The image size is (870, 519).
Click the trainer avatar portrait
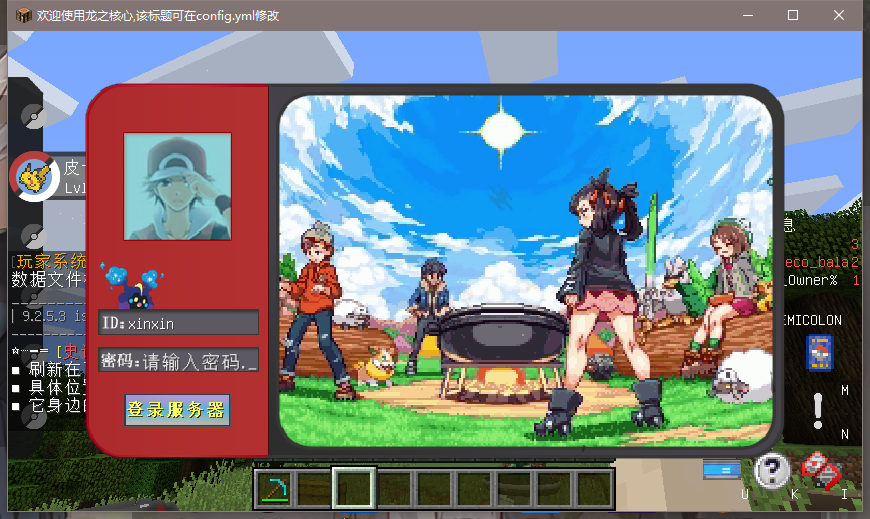point(178,187)
